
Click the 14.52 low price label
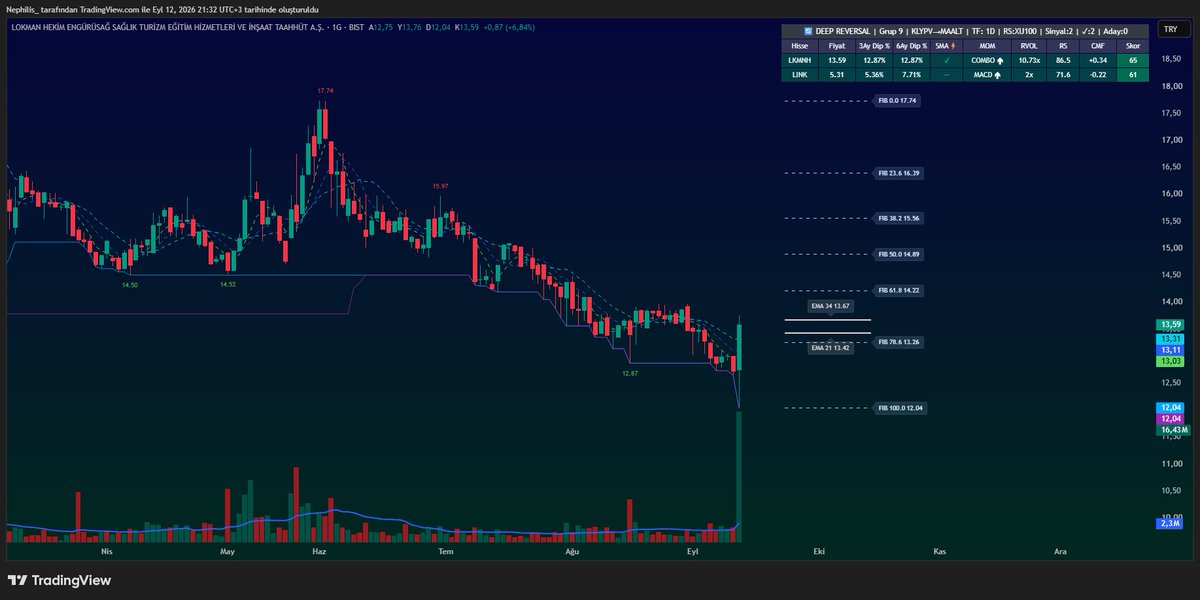tap(229, 285)
